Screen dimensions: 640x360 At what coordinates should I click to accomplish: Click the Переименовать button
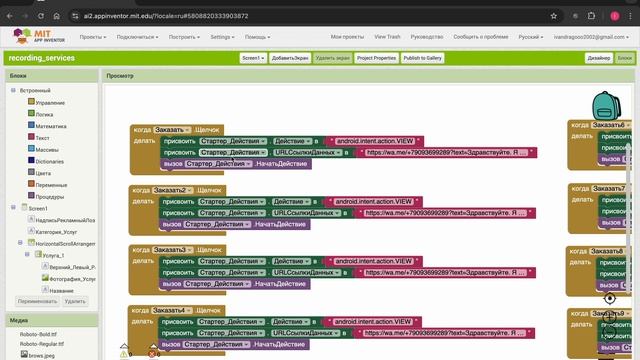tap(37, 301)
